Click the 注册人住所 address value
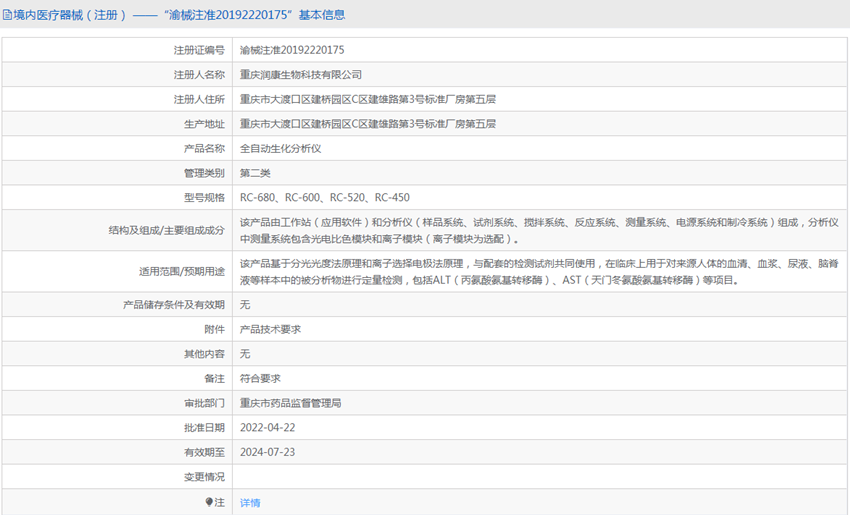The height and width of the screenshot is (515, 850). [x=367, y=99]
